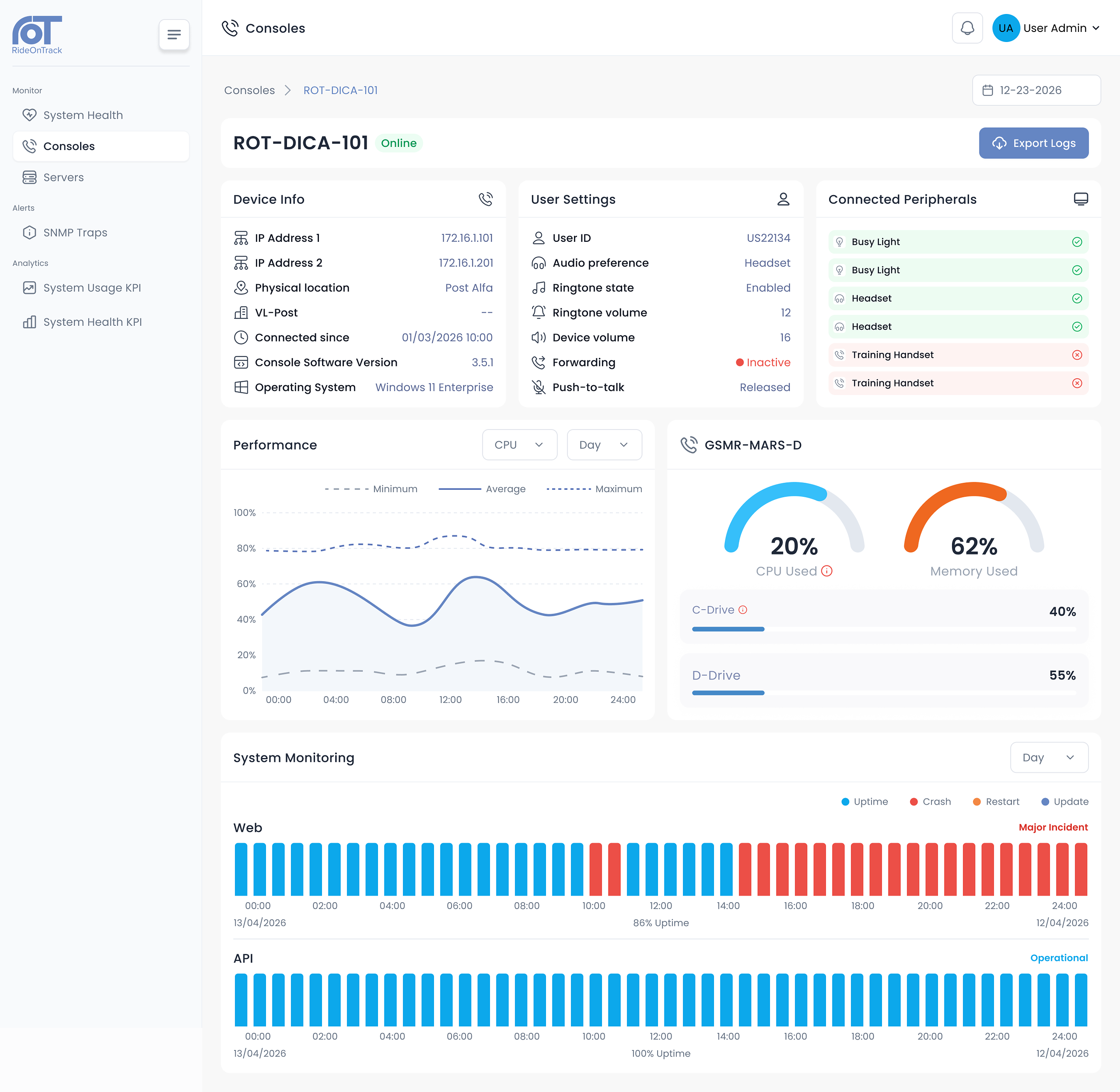
Task: Click the check icon on first Busy Light
Action: tap(1077, 242)
